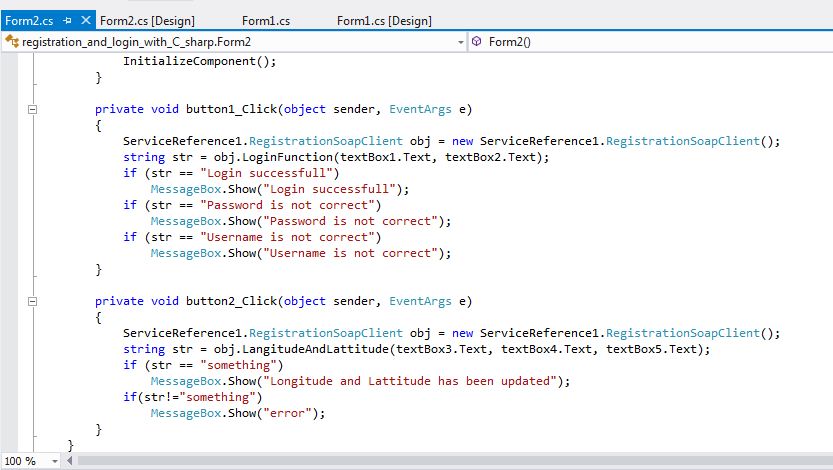Click on the button1_Click method name
Image resolution: width=833 pixels, height=470 pixels.
point(231,109)
